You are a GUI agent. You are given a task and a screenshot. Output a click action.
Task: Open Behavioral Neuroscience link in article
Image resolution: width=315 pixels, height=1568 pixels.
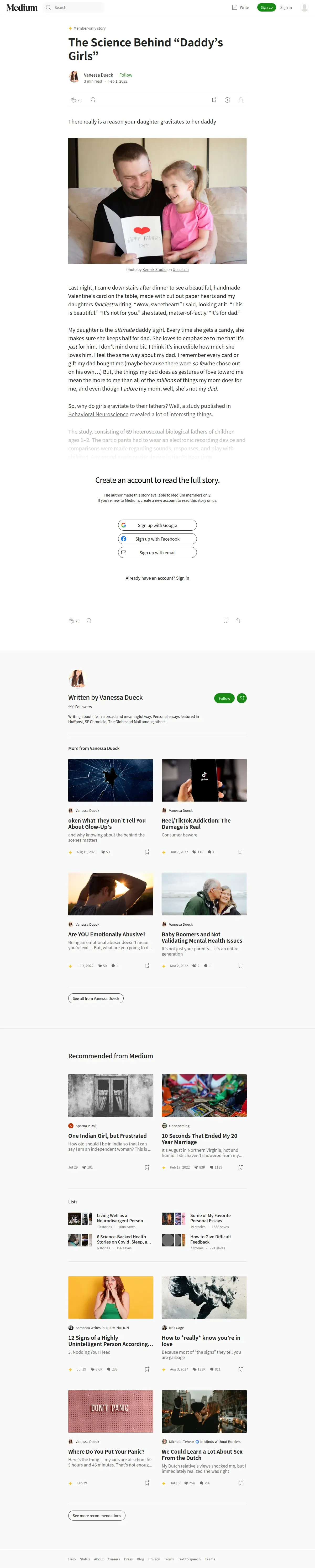(98, 414)
